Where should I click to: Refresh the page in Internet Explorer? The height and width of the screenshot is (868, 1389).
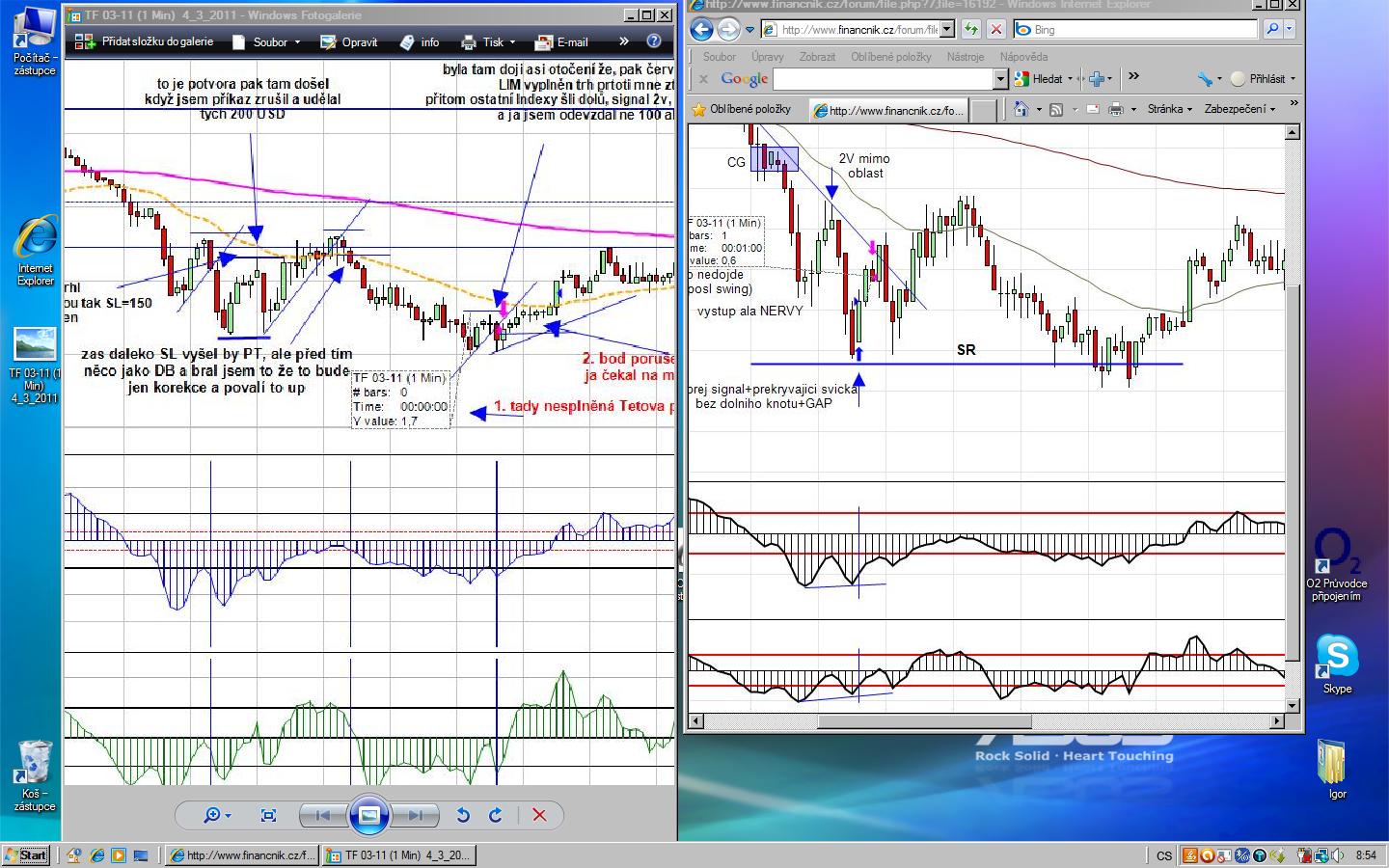(970, 29)
